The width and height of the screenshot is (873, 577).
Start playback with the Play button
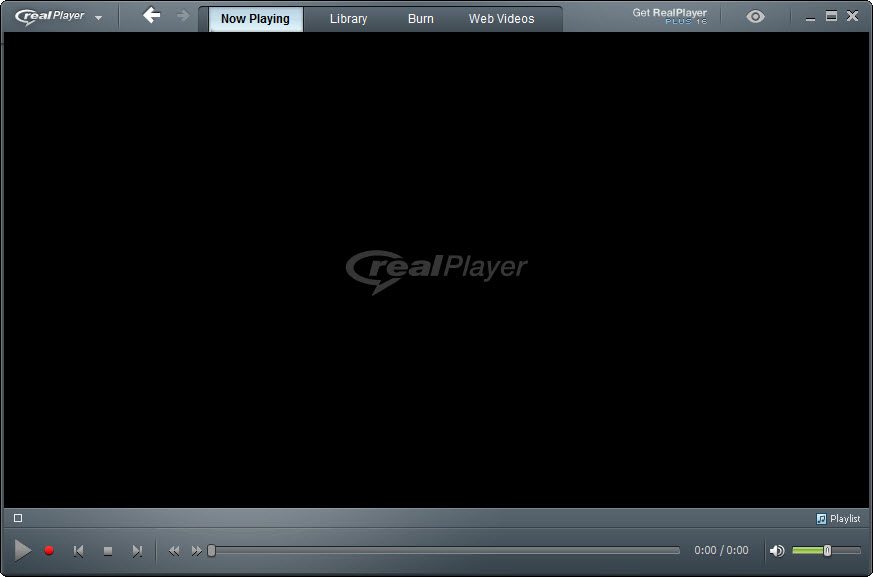[x=22, y=550]
